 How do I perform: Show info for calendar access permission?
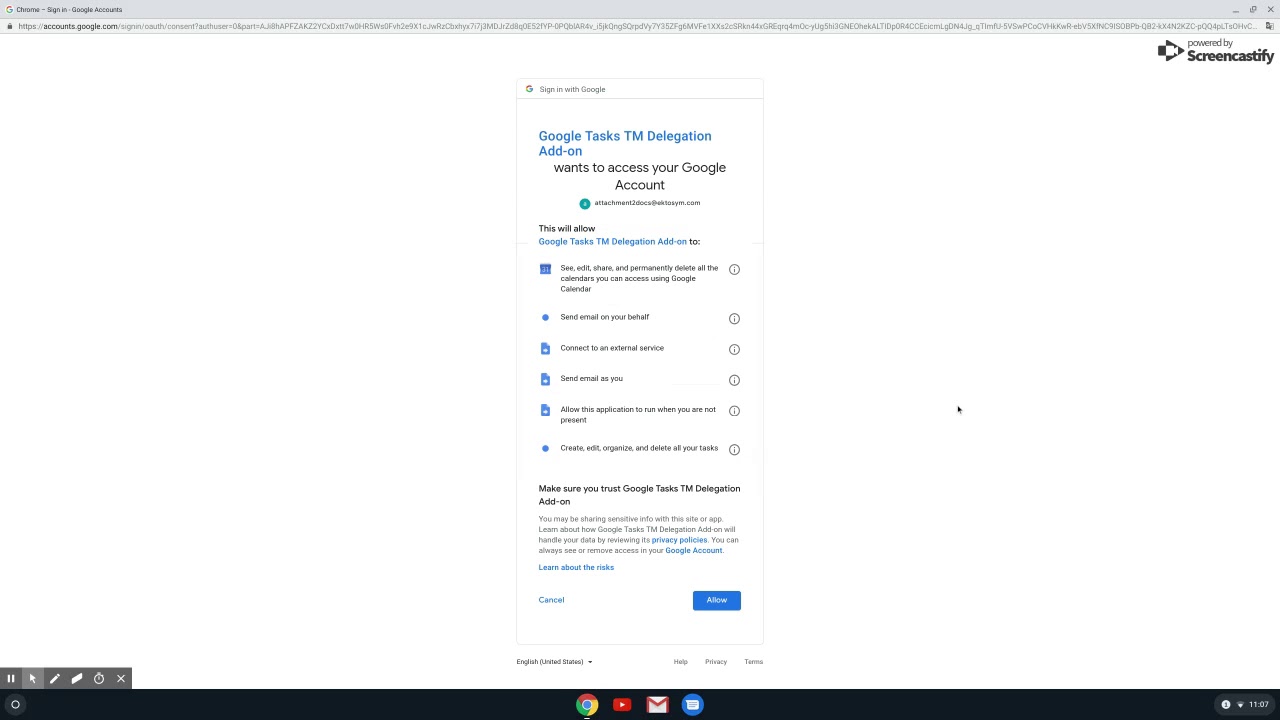[734, 269]
